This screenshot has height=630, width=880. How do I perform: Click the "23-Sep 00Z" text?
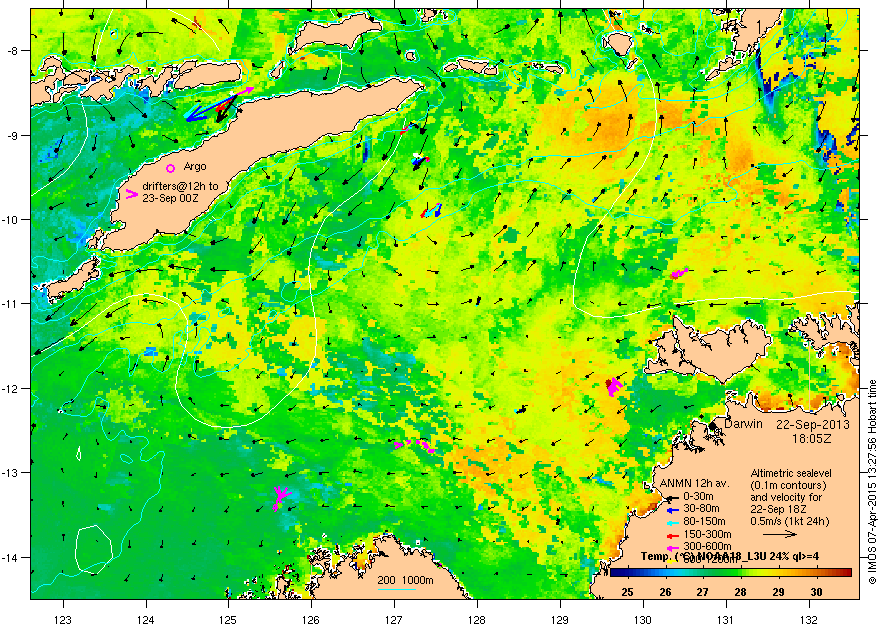coord(170,198)
